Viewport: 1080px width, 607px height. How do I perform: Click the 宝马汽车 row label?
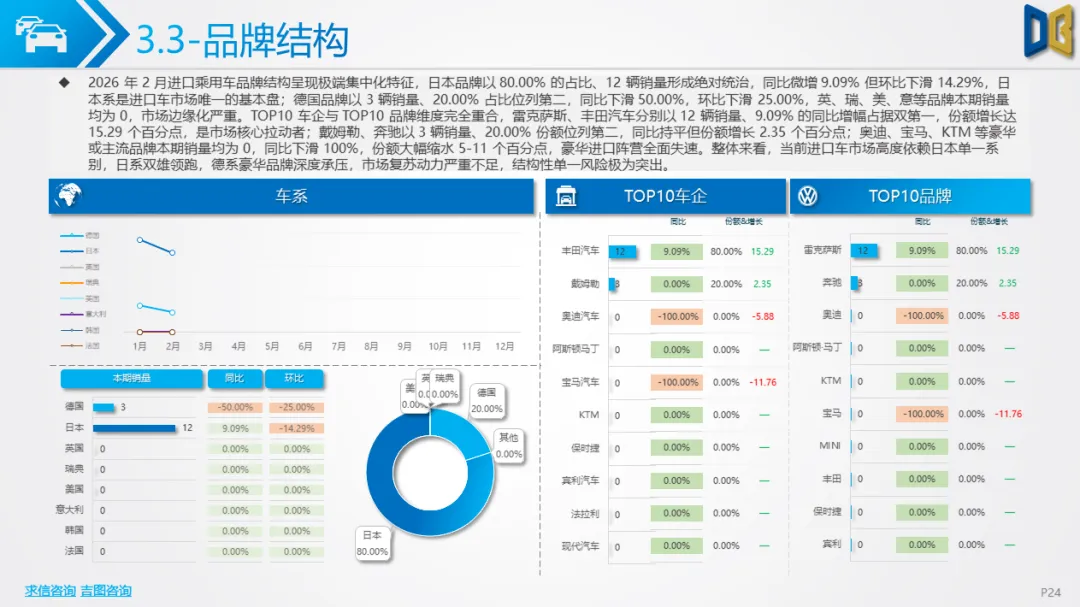[x=580, y=382]
